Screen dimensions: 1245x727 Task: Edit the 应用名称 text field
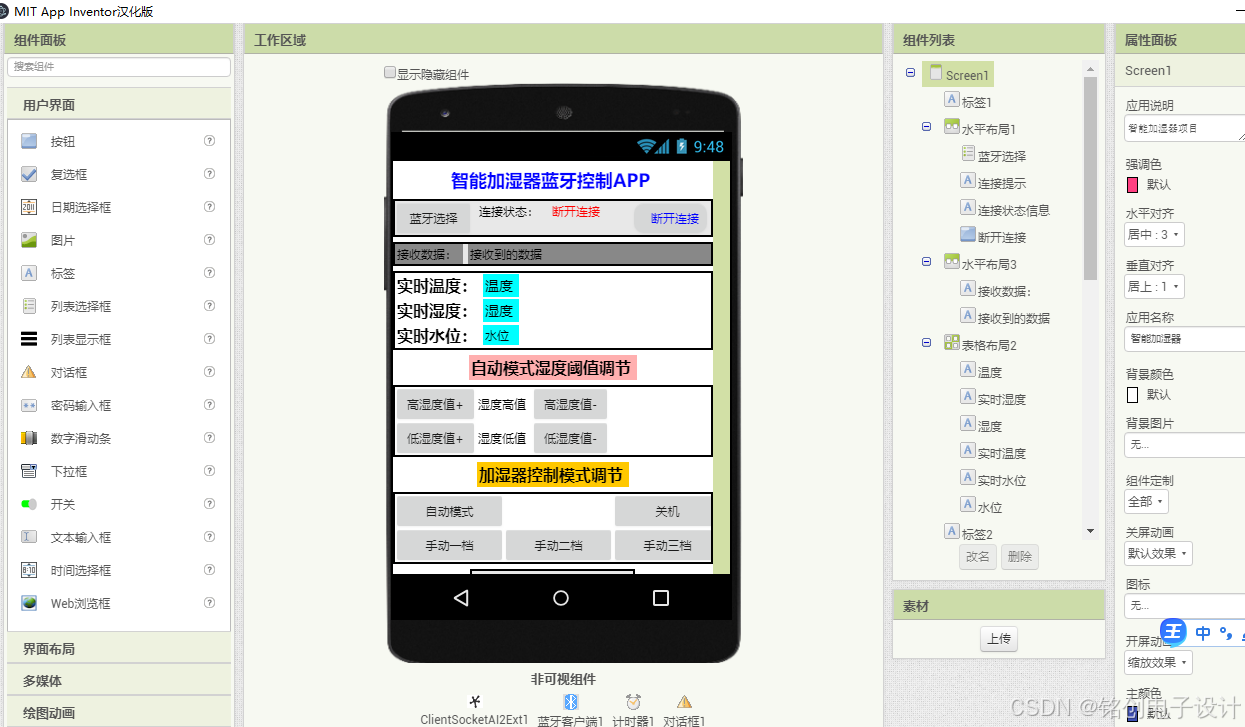click(1184, 339)
